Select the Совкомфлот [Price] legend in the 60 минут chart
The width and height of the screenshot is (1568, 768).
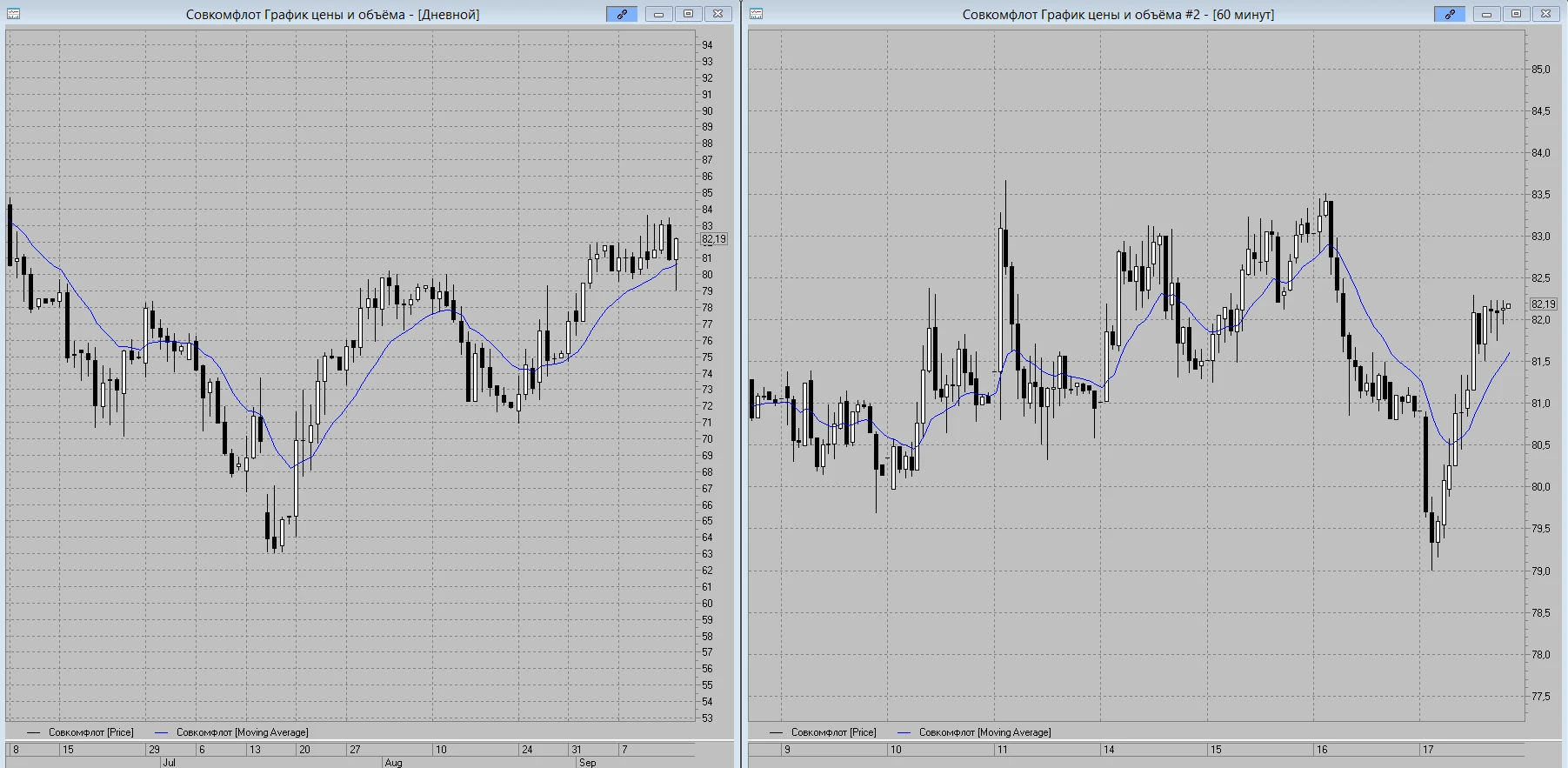pos(824,732)
